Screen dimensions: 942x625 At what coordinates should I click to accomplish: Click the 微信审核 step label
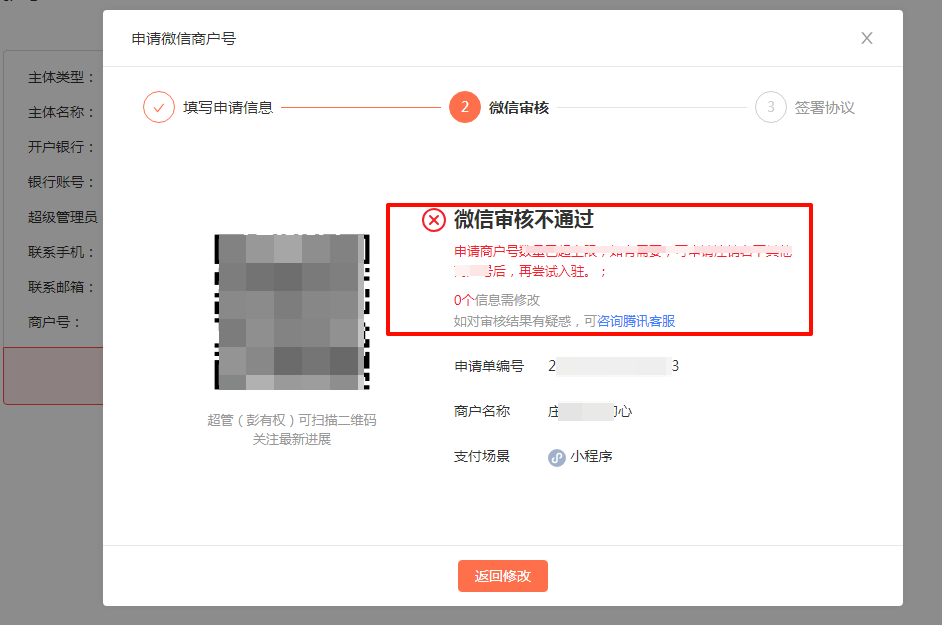518,108
